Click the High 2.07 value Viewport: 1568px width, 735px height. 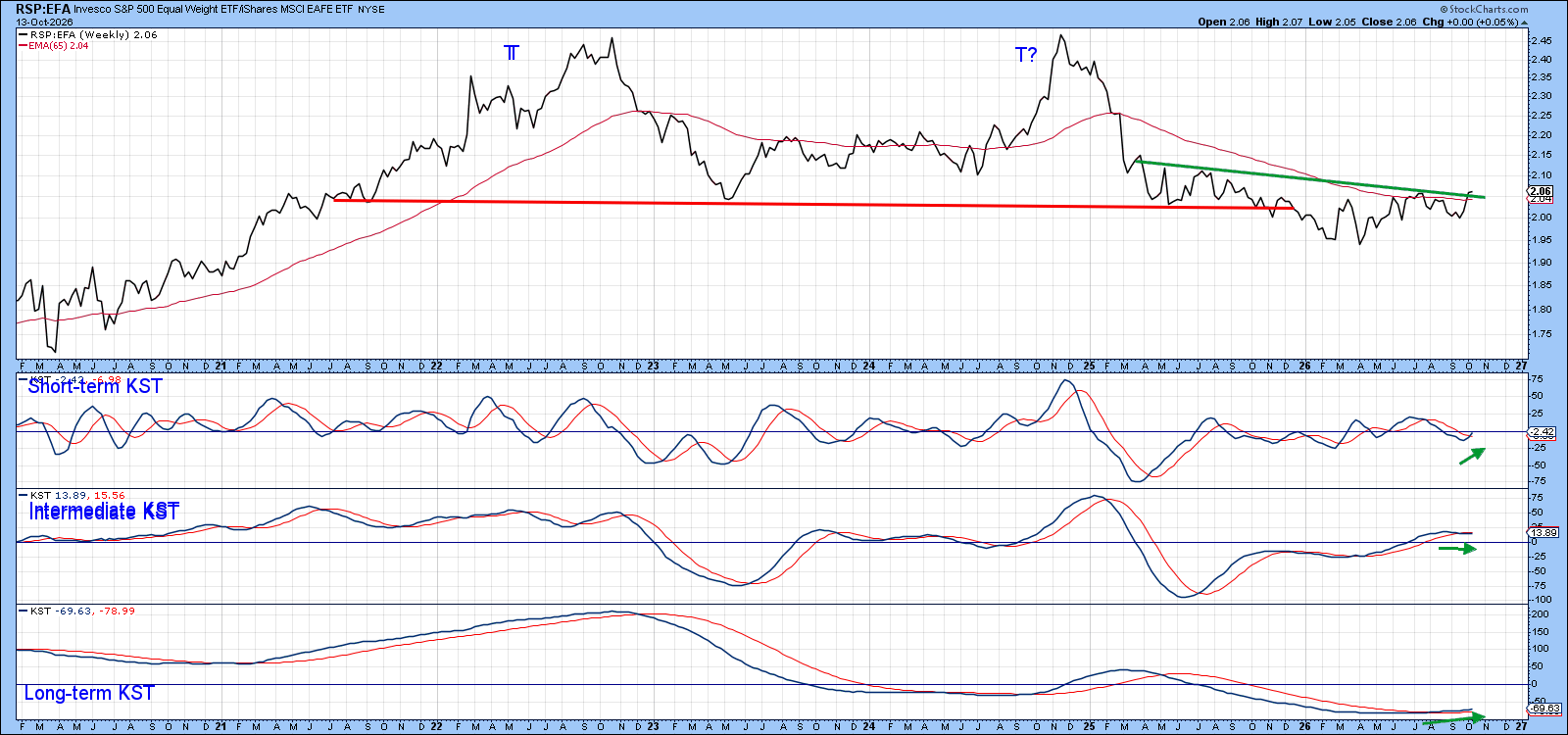1280,22
